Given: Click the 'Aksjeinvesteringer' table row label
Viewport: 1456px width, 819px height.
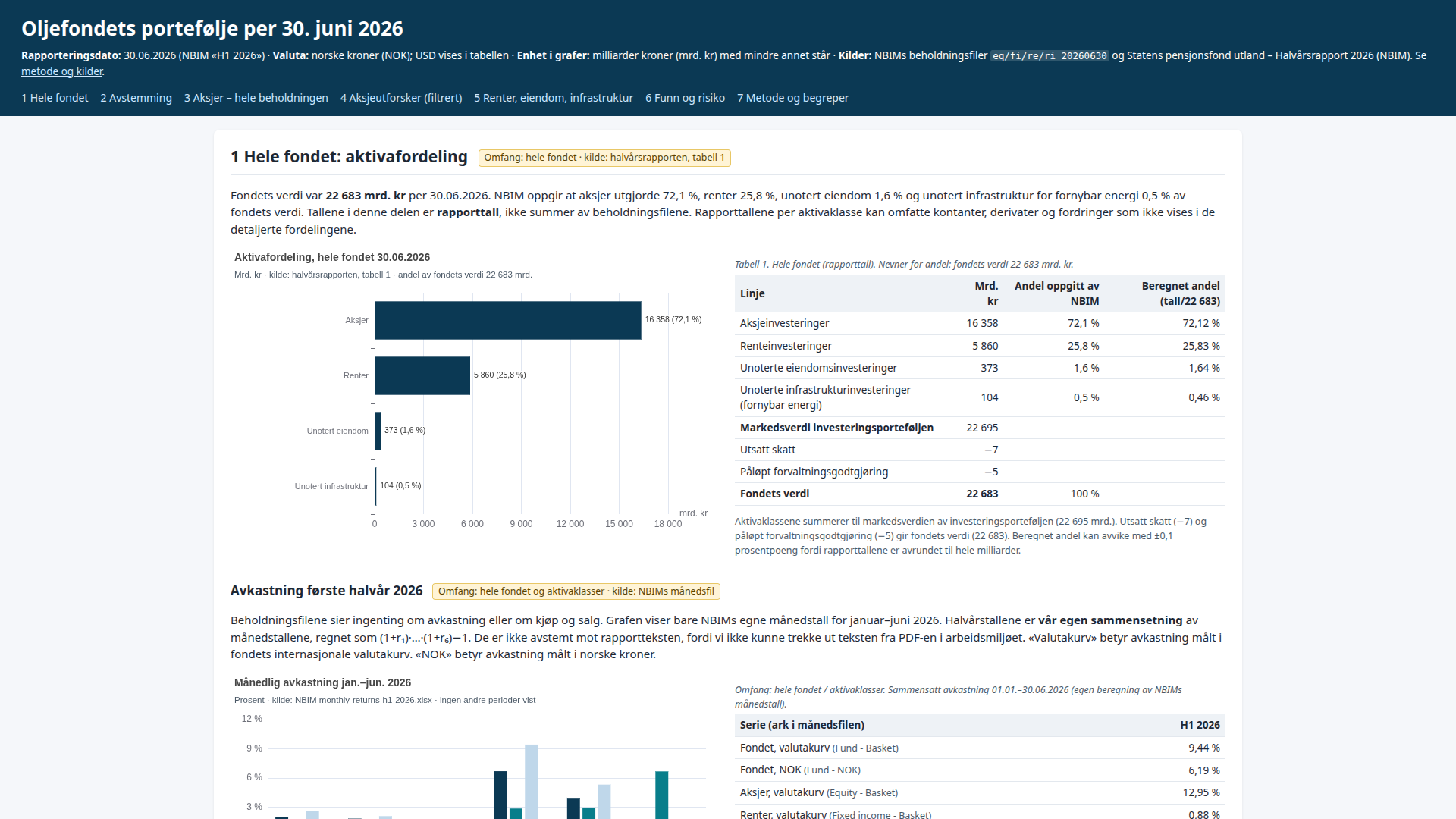Looking at the screenshot, I should [784, 323].
